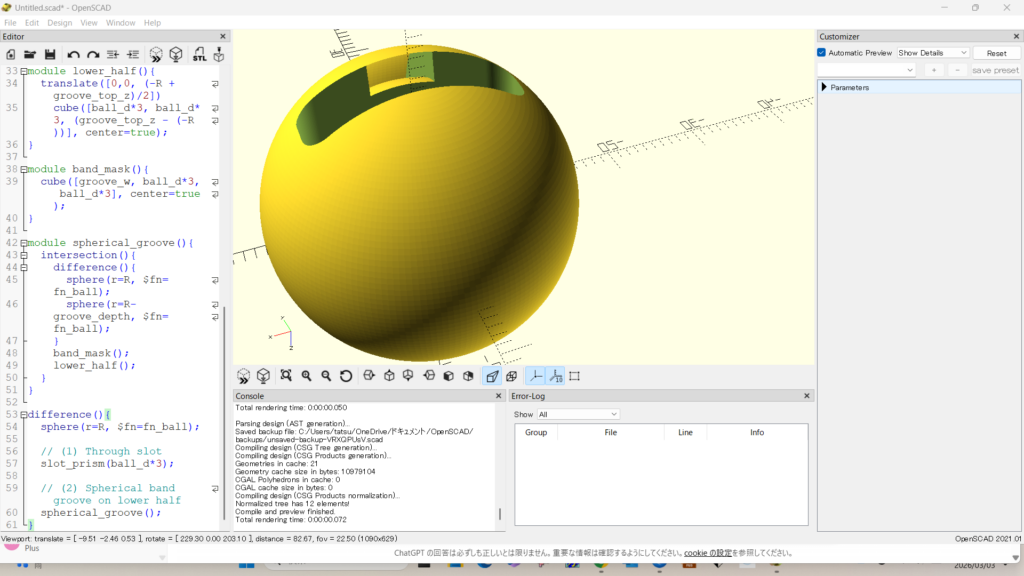This screenshot has height=576, width=1024.
Task: Click the View All icon below viewport
Action: (x=285, y=376)
